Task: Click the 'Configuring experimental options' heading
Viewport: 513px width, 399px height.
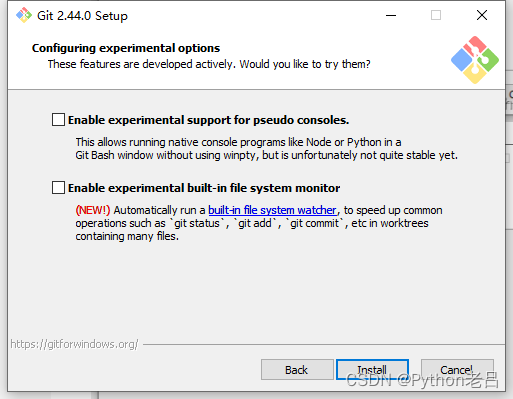Action: 126,48
